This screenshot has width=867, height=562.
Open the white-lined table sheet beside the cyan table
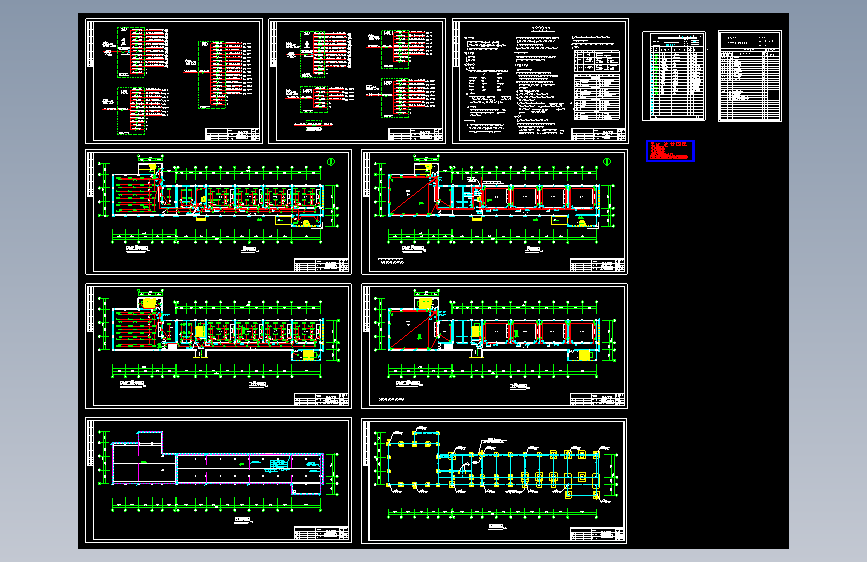tap(750, 76)
